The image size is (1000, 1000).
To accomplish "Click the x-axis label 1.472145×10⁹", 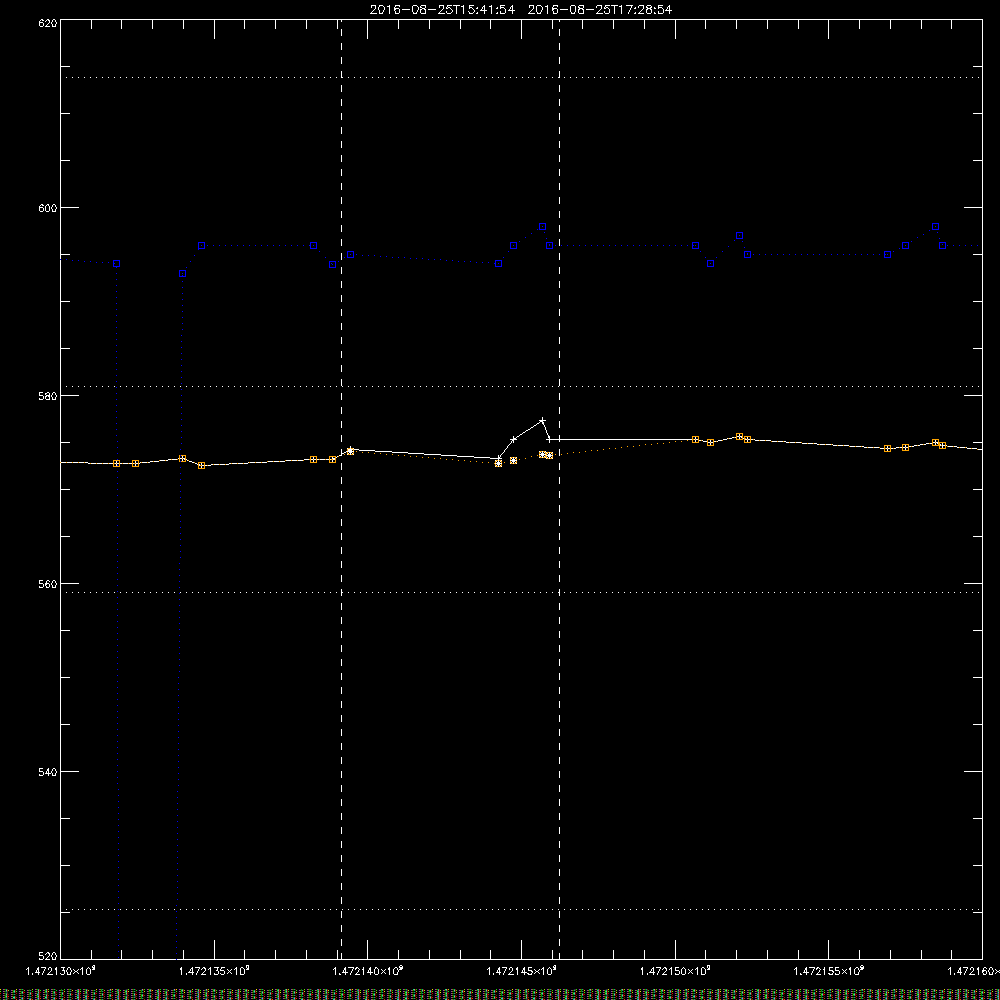I will (x=522, y=971).
